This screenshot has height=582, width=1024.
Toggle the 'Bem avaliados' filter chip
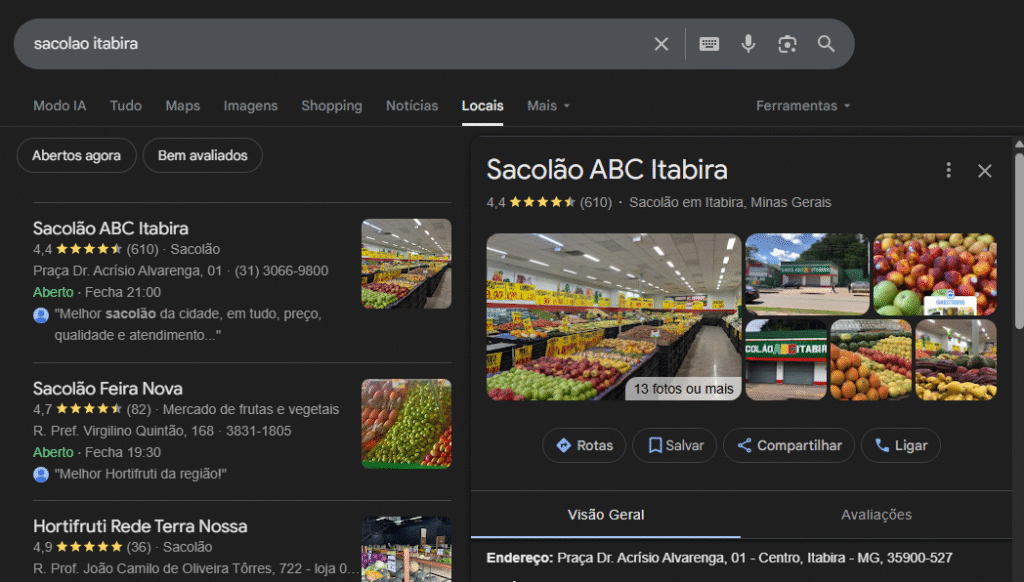click(202, 156)
